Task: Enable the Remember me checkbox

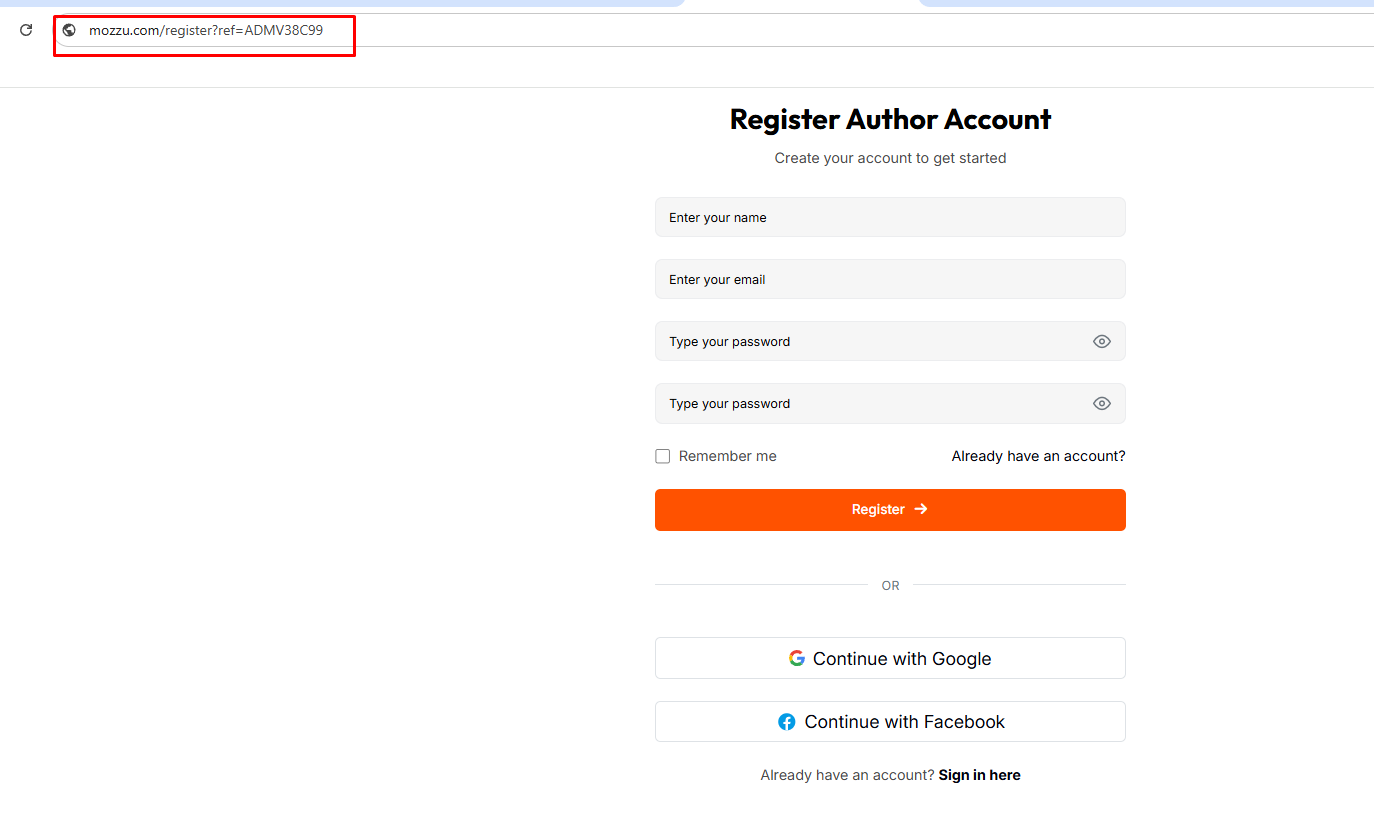Action: click(662, 455)
